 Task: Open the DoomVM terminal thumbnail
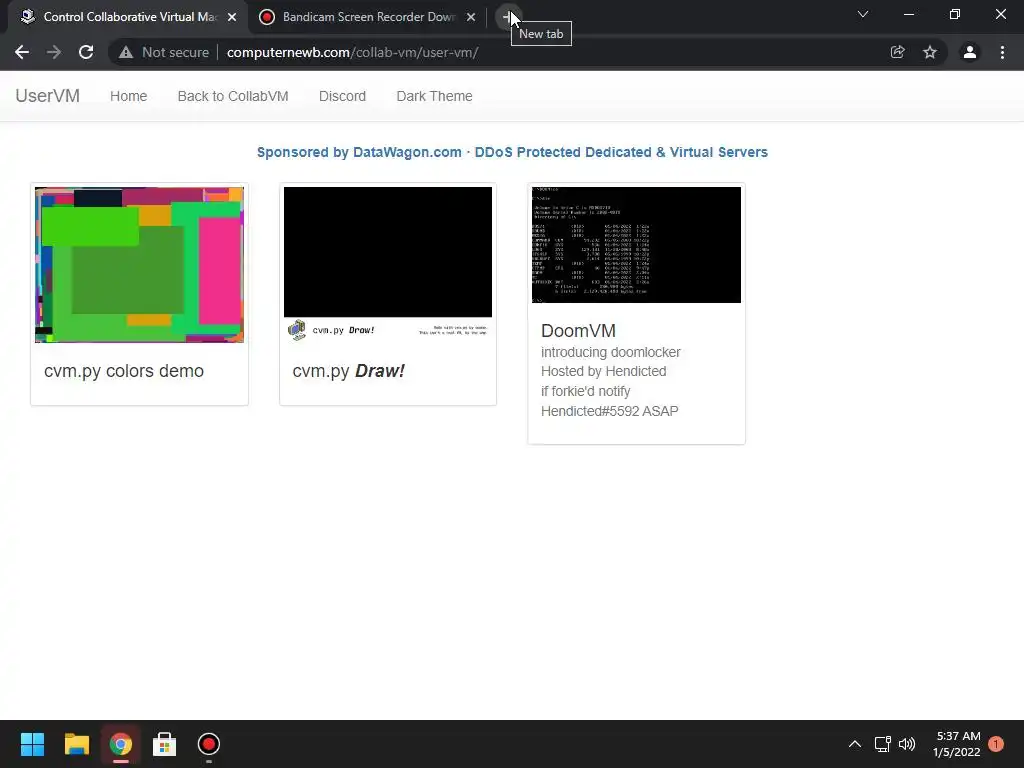point(636,245)
